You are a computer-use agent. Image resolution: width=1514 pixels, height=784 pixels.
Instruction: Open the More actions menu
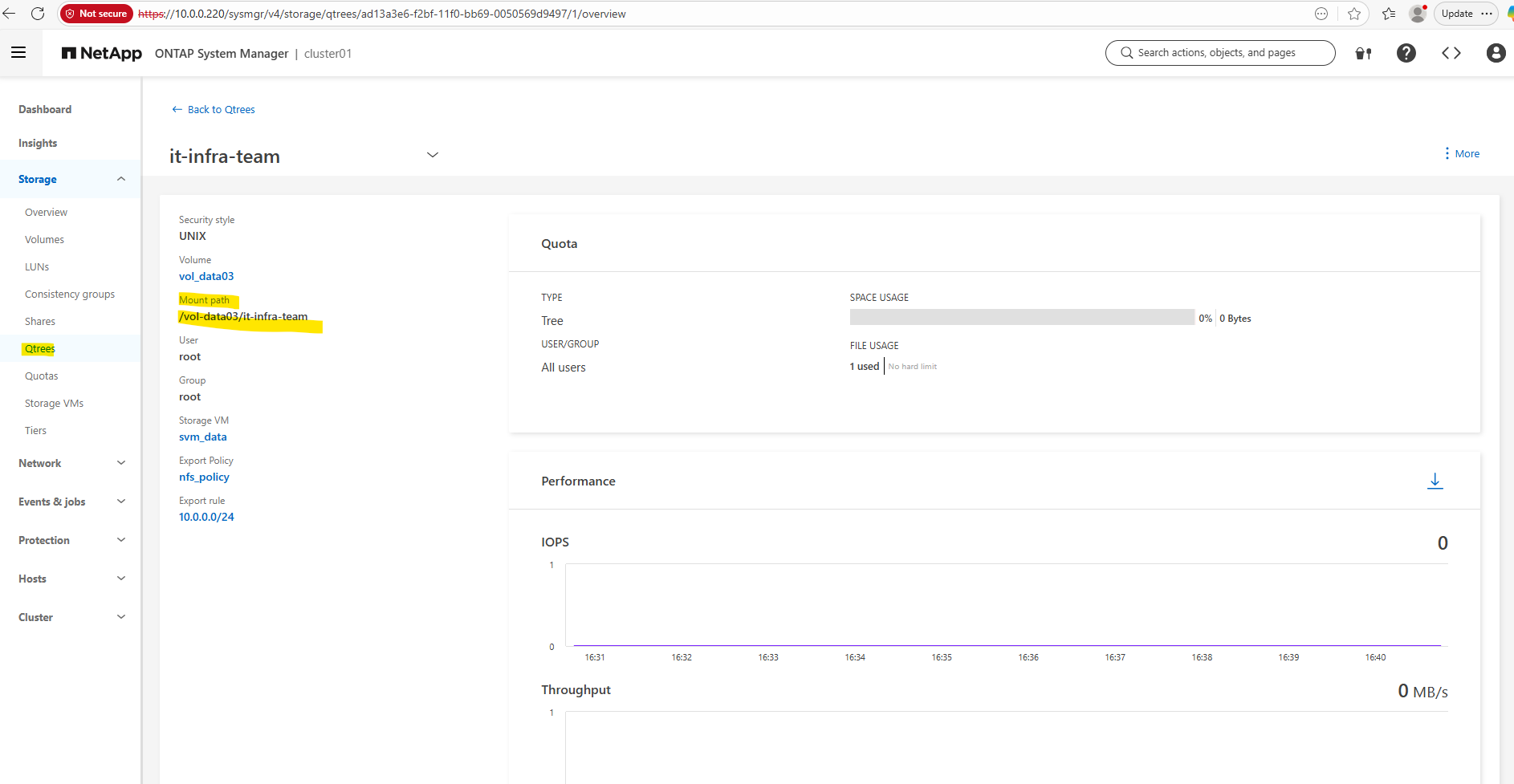coord(1462,154)
